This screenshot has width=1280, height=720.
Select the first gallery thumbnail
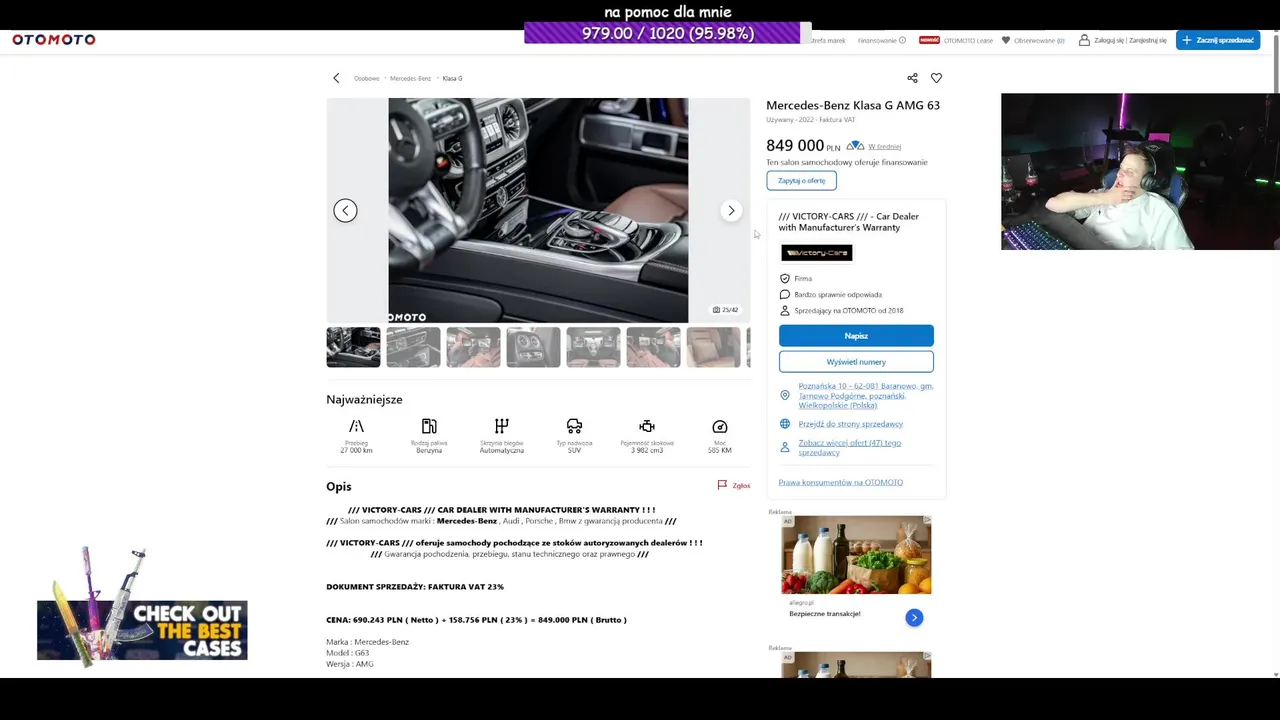click(353, 347)
